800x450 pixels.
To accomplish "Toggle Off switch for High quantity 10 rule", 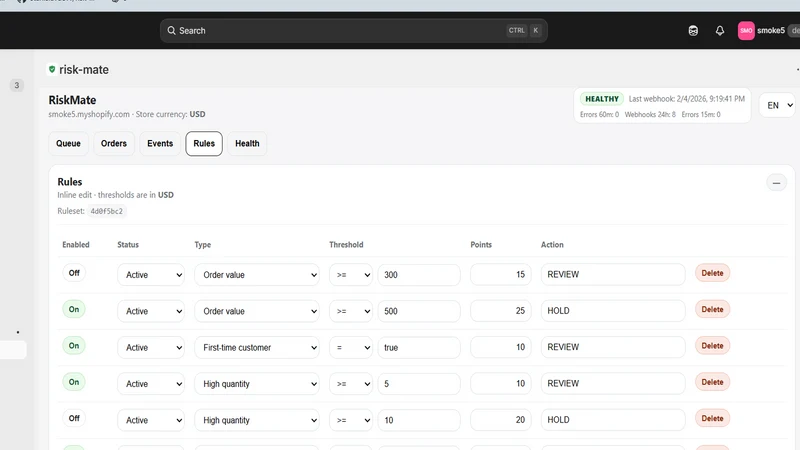I will [74, 418].
